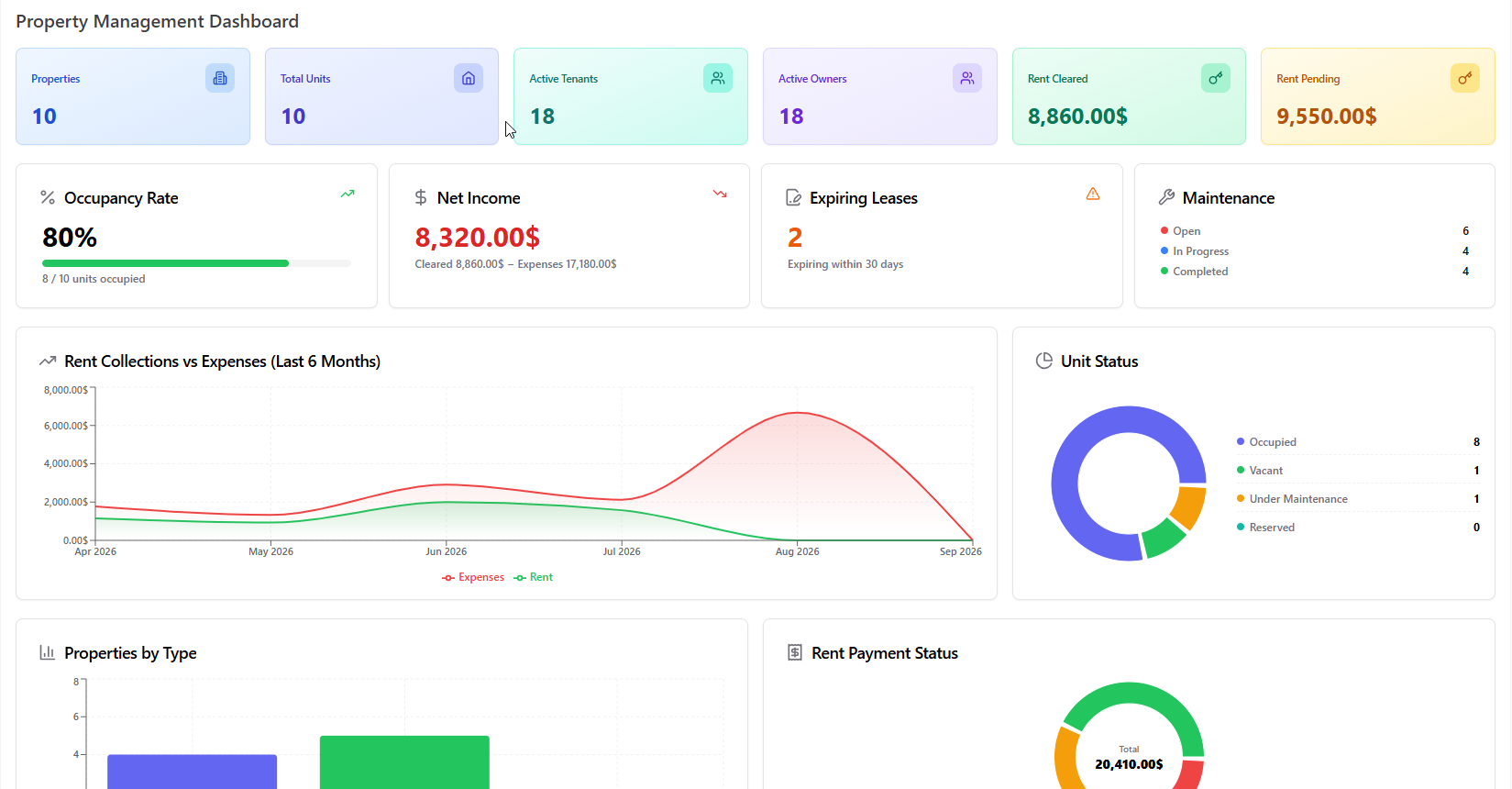Click the 8 / 10 units occupied text
The width and height of the screenshot is (1512, 789).
94,279
